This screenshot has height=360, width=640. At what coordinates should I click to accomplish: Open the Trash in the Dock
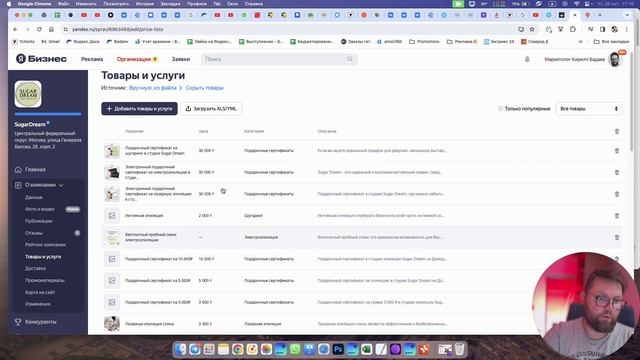[x=459, y=349]
